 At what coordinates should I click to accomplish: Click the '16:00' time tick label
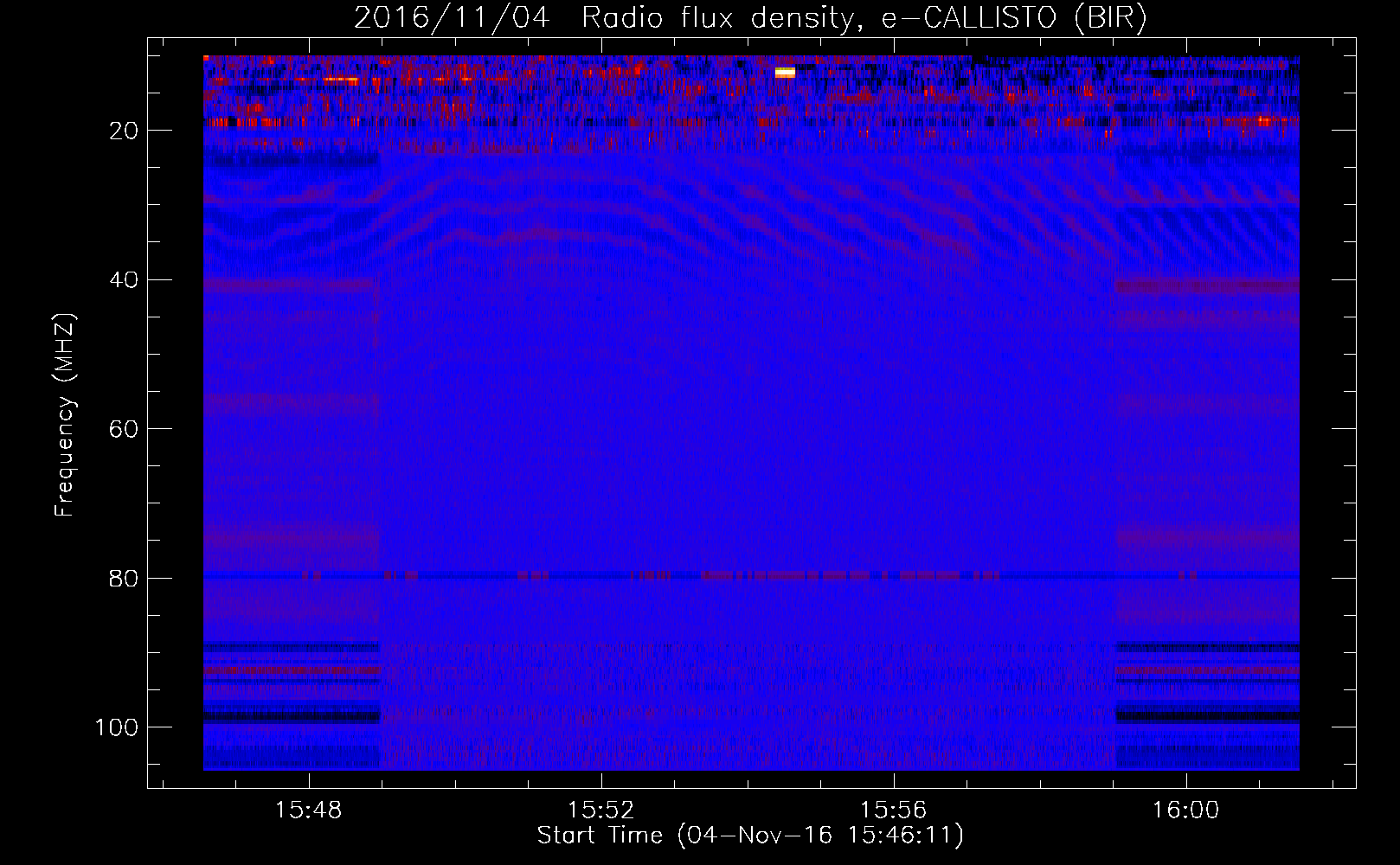click(1185, 811)
